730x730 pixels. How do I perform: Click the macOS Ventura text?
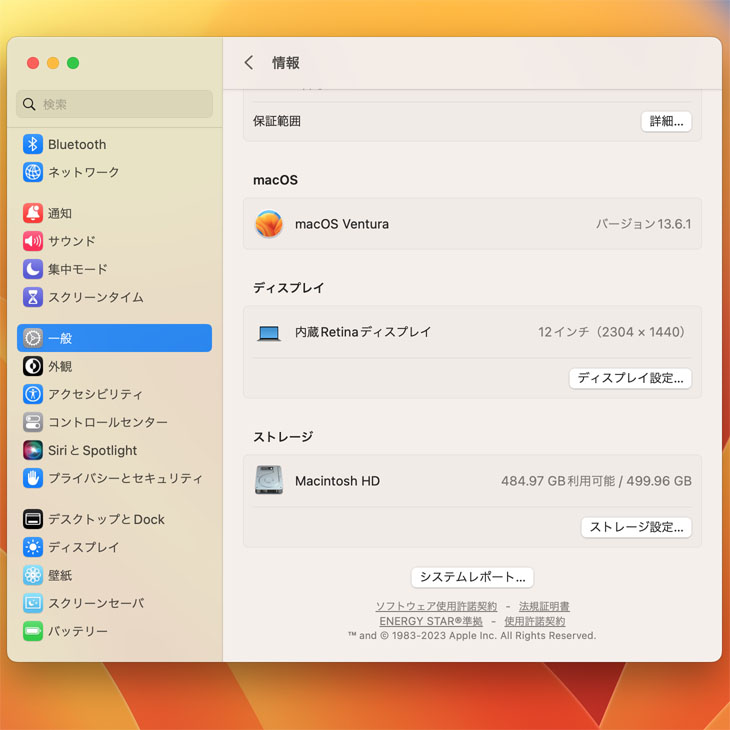click(342, 224)
